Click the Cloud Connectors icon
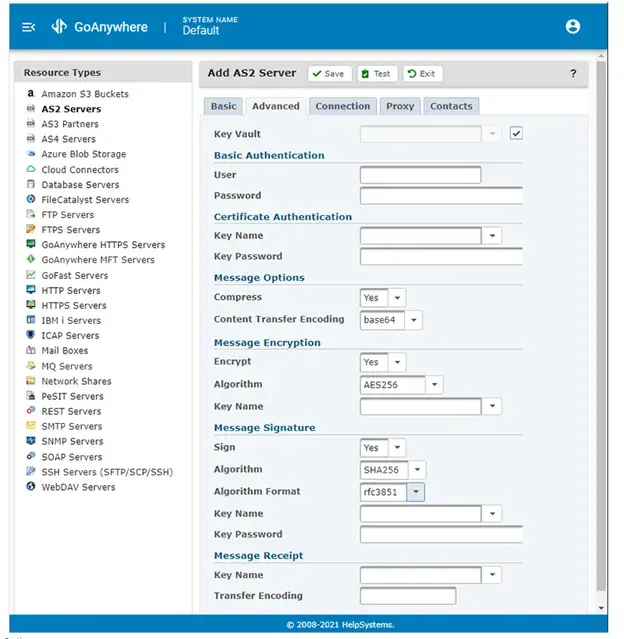Image resolution: width=624 pixels, height=639 pixels. (x=31, y=170)
